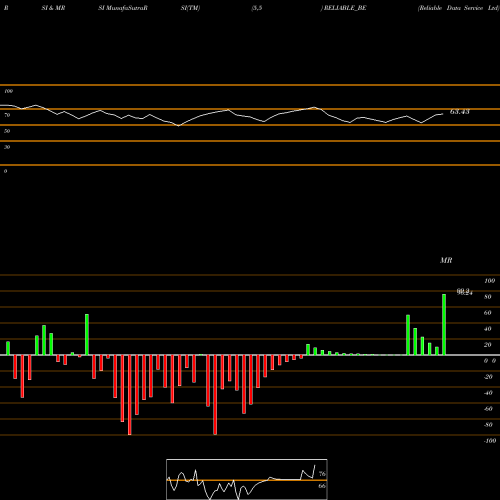
Task: Select the MR axis label -40
Action: pos(488,393)
